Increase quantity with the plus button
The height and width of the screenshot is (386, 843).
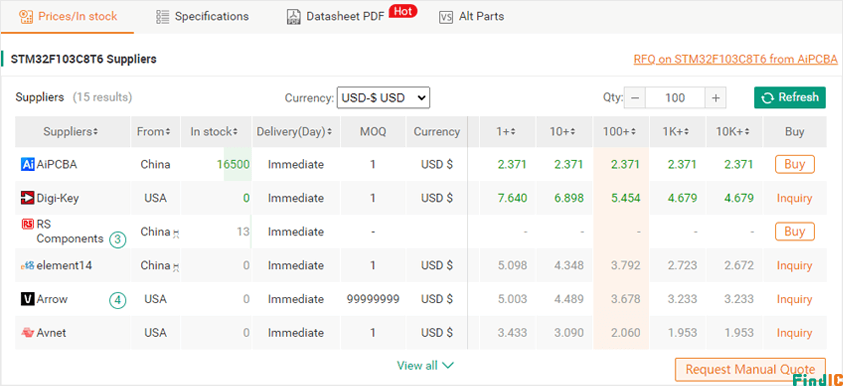click(716, 98)
